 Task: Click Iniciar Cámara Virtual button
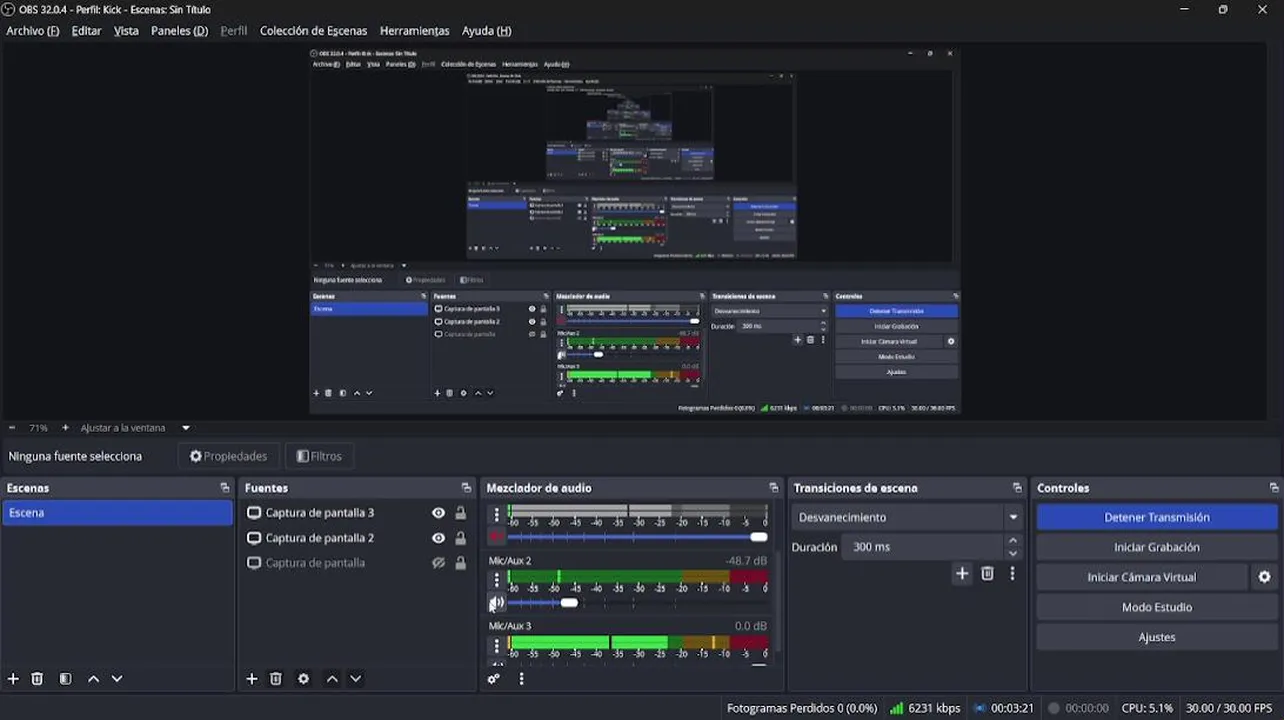click(1142, 577)
